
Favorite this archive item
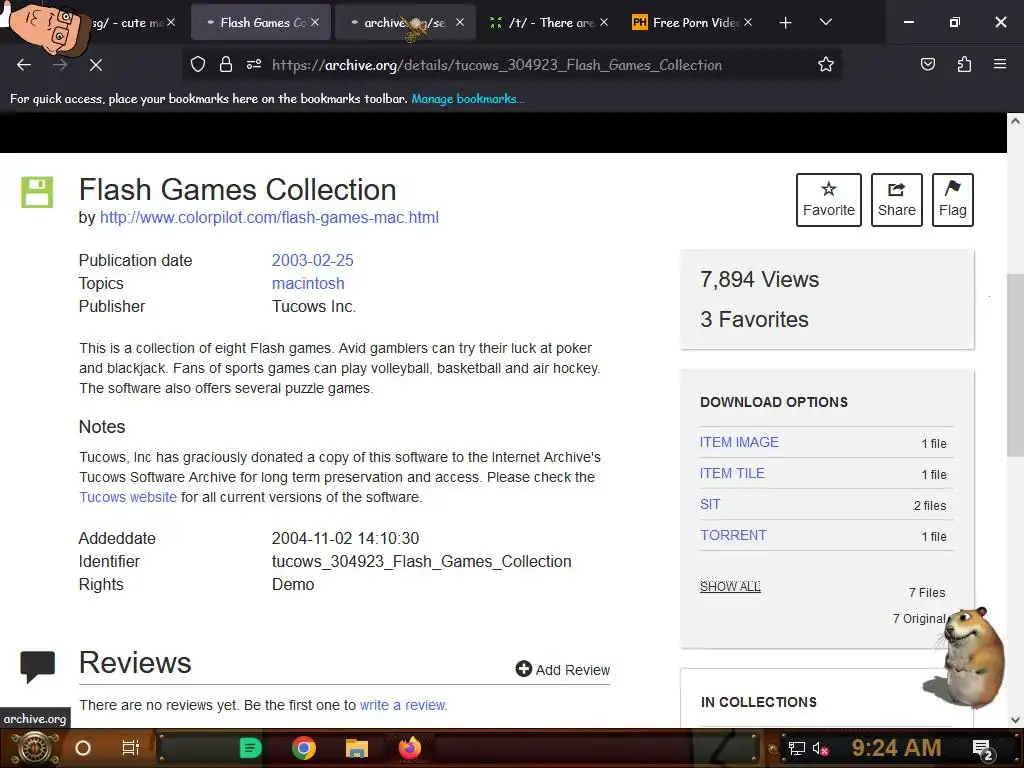(829, 200)
